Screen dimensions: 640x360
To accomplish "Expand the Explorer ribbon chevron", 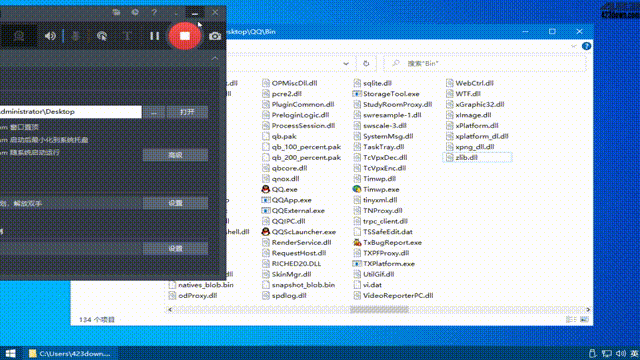I will [x=573, y=46].
